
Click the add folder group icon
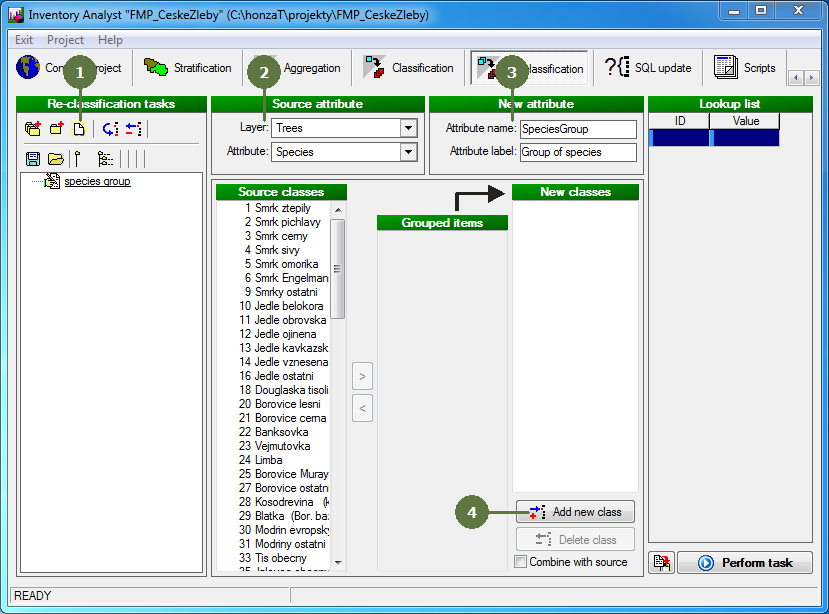[34, 129]
